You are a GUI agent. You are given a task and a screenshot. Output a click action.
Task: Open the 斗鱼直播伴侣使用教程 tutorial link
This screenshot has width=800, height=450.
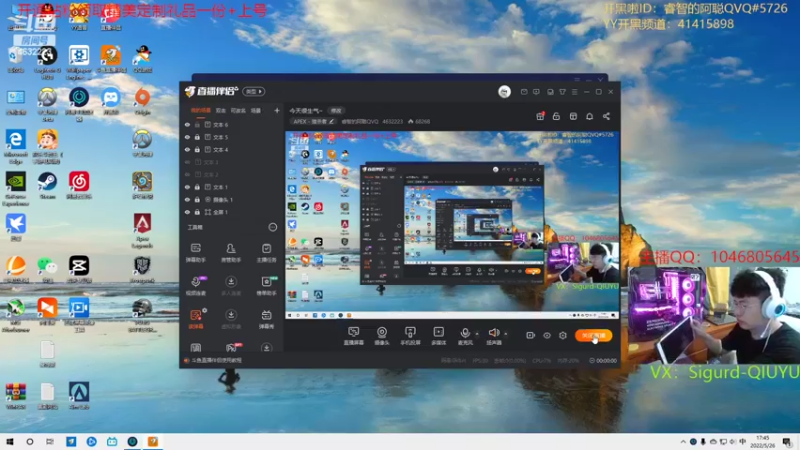pos(216,361)
